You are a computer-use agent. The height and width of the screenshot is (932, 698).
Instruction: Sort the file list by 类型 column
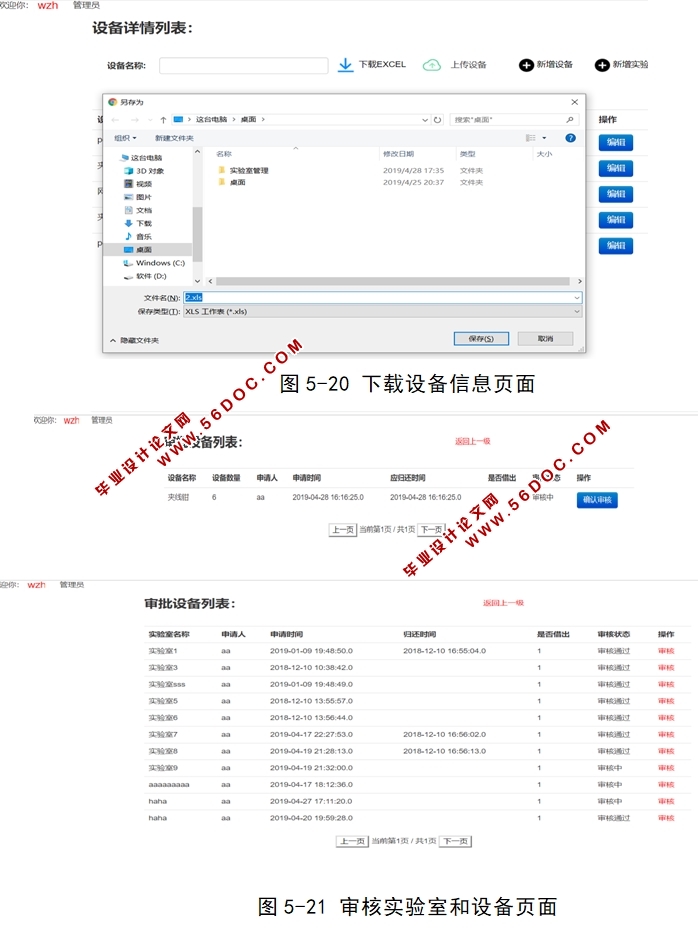click(x=467, y=154)
